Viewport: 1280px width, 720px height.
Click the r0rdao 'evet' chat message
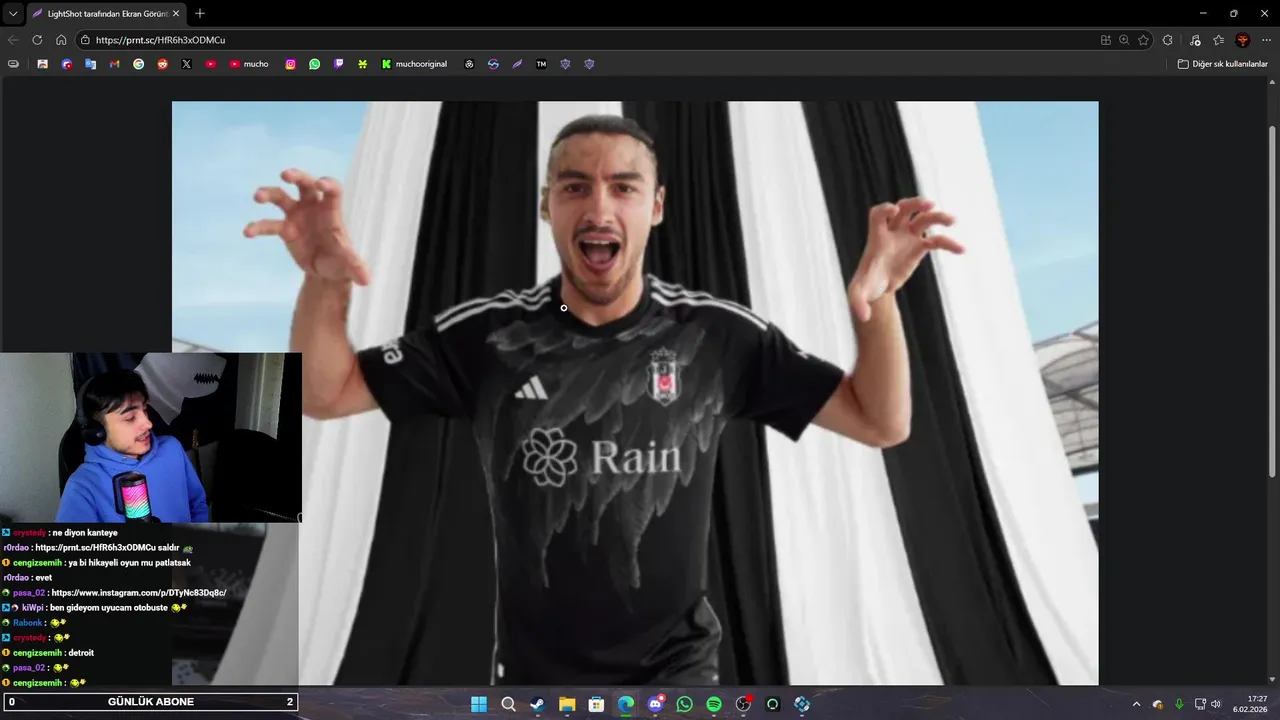coord(44,578)
